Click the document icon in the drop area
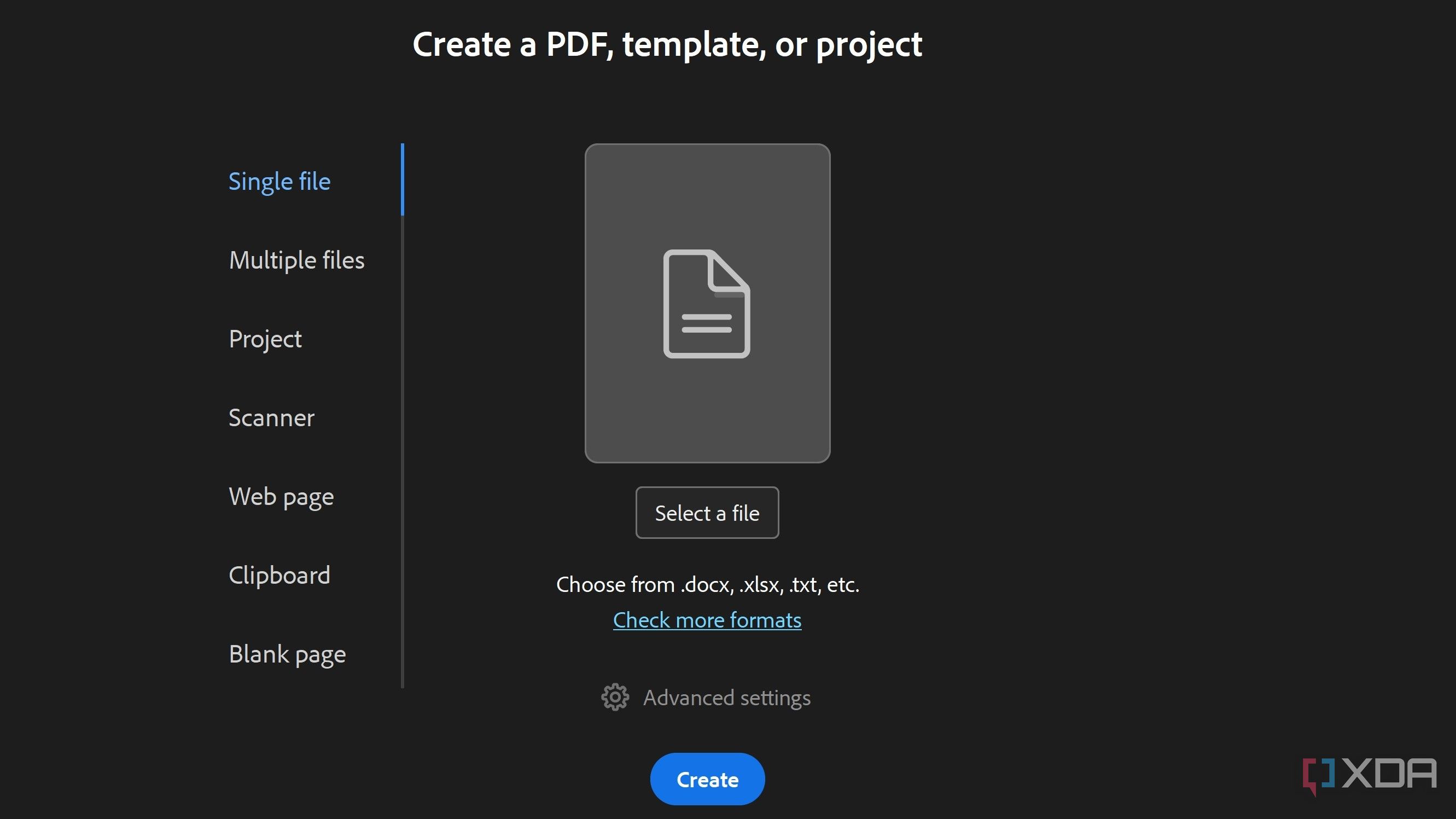The image size is (1456, 819). coord(707,304)
